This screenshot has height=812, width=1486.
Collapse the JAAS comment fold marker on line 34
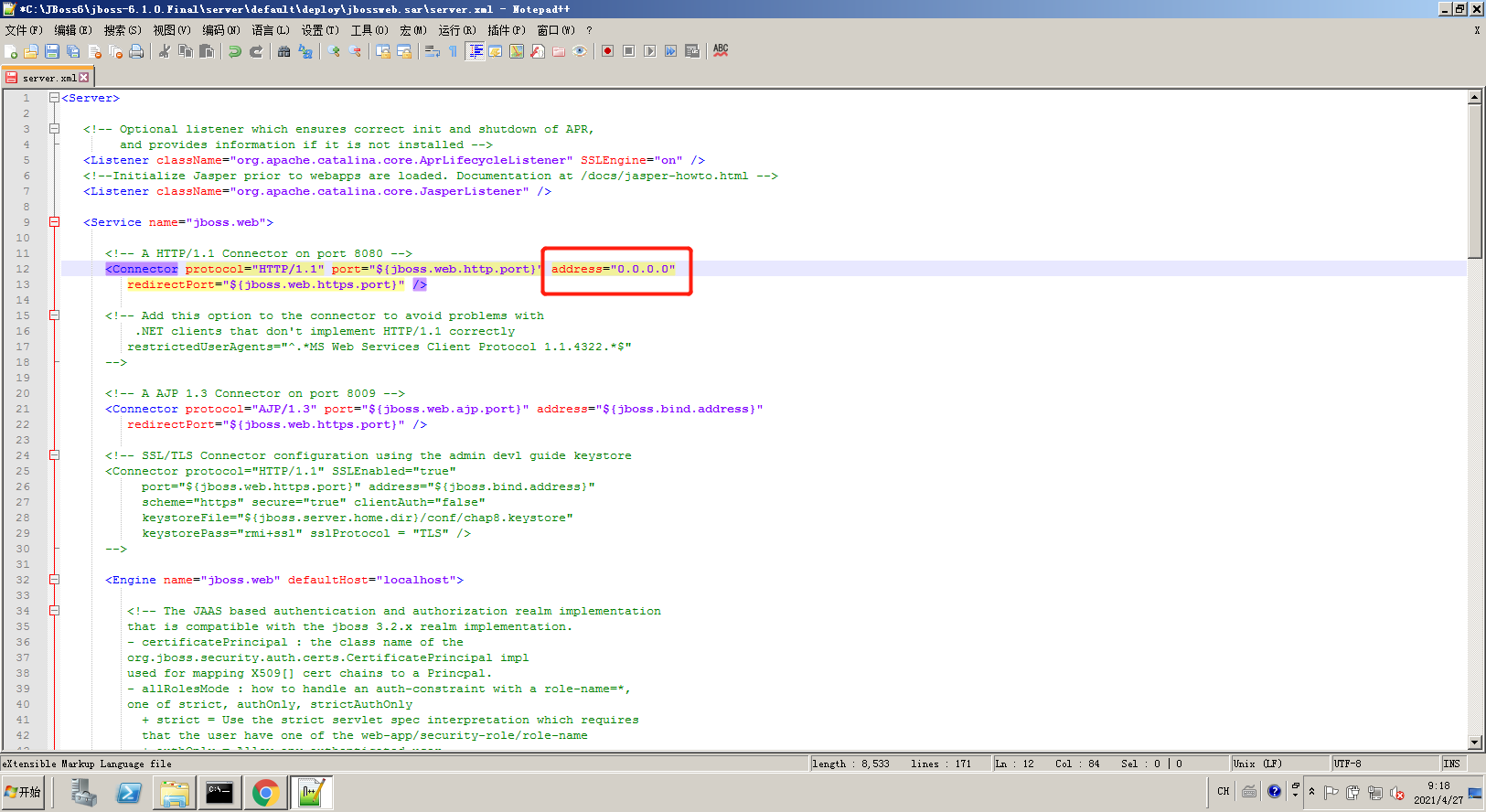[54, 611]
